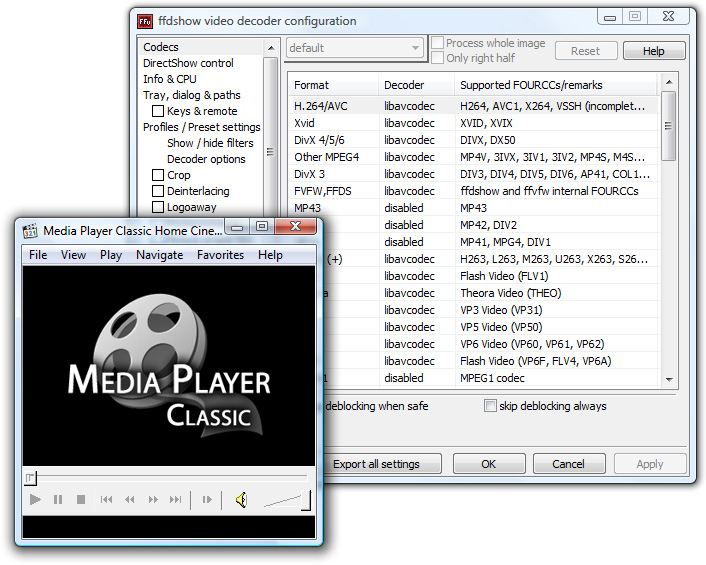
Task: Click the Decoder column header
Action: click(417, 85)
